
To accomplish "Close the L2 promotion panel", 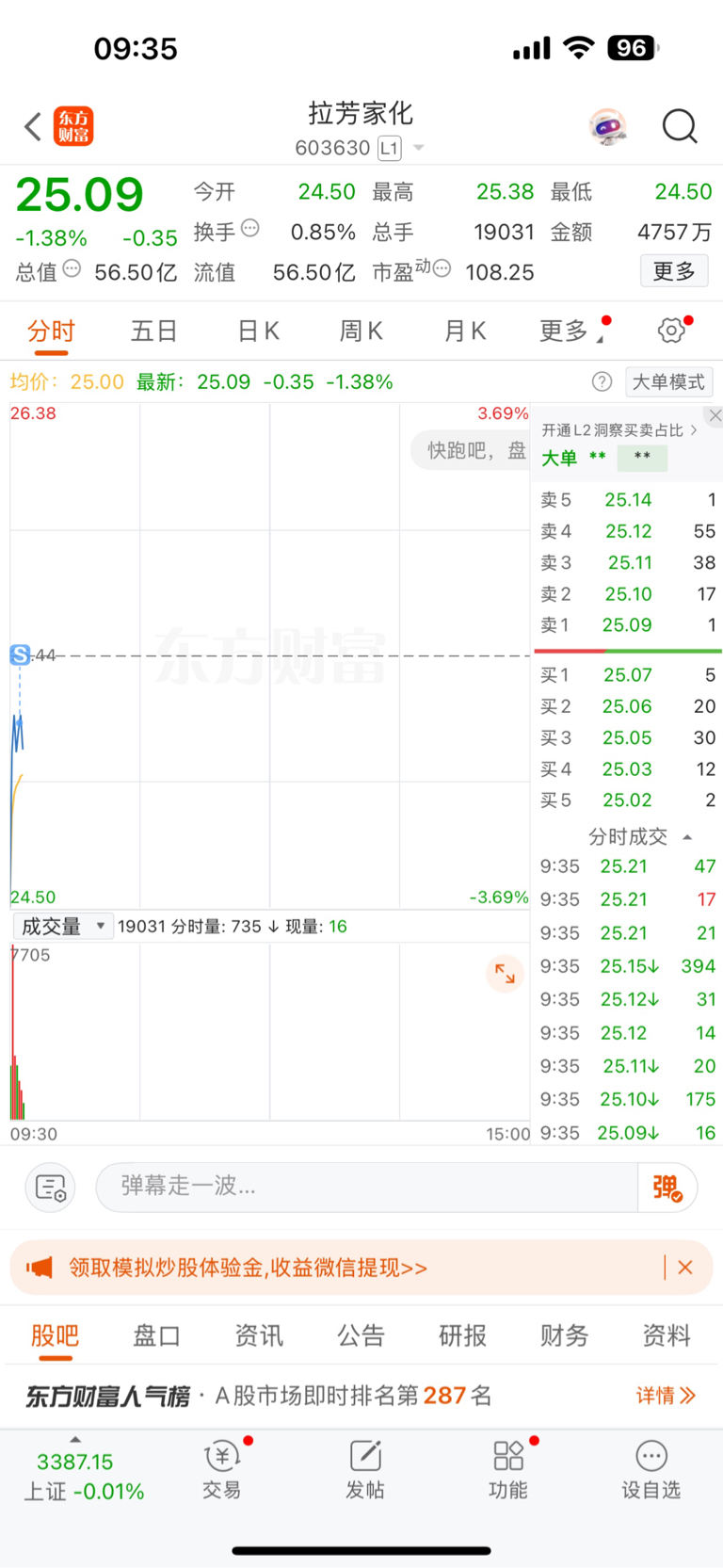I will point(715,415).
